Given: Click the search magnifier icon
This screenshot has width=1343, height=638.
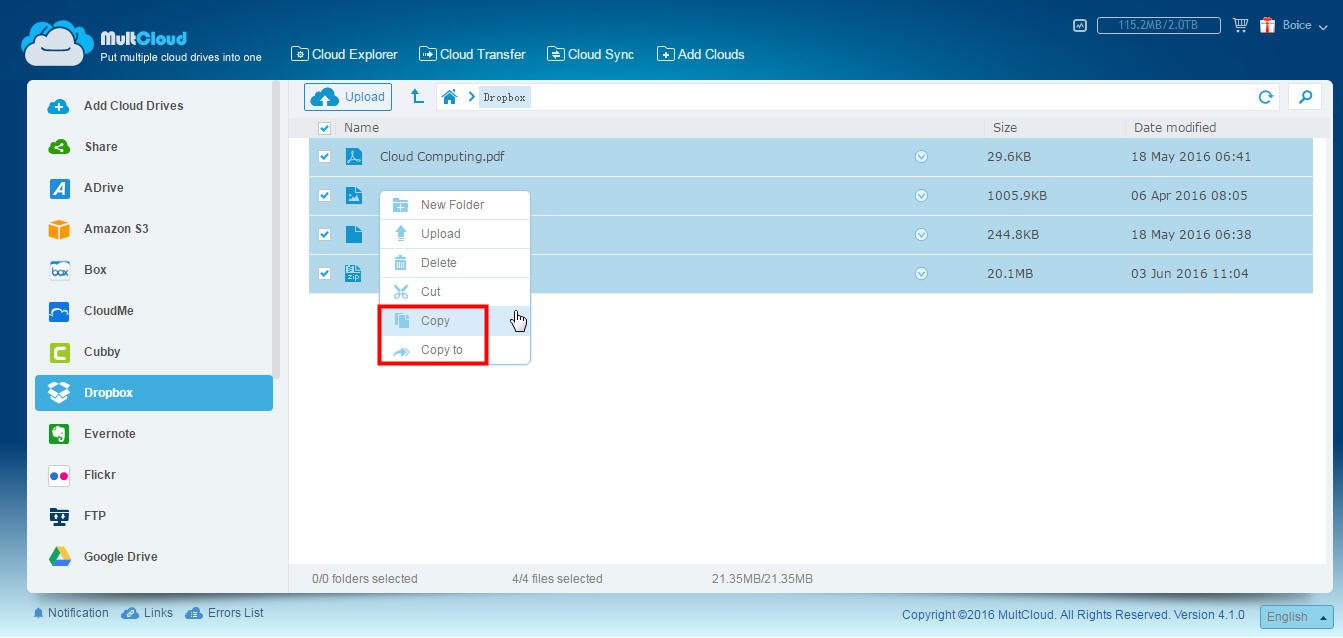Looking at the screenshot, I should tap(1305, 97).
